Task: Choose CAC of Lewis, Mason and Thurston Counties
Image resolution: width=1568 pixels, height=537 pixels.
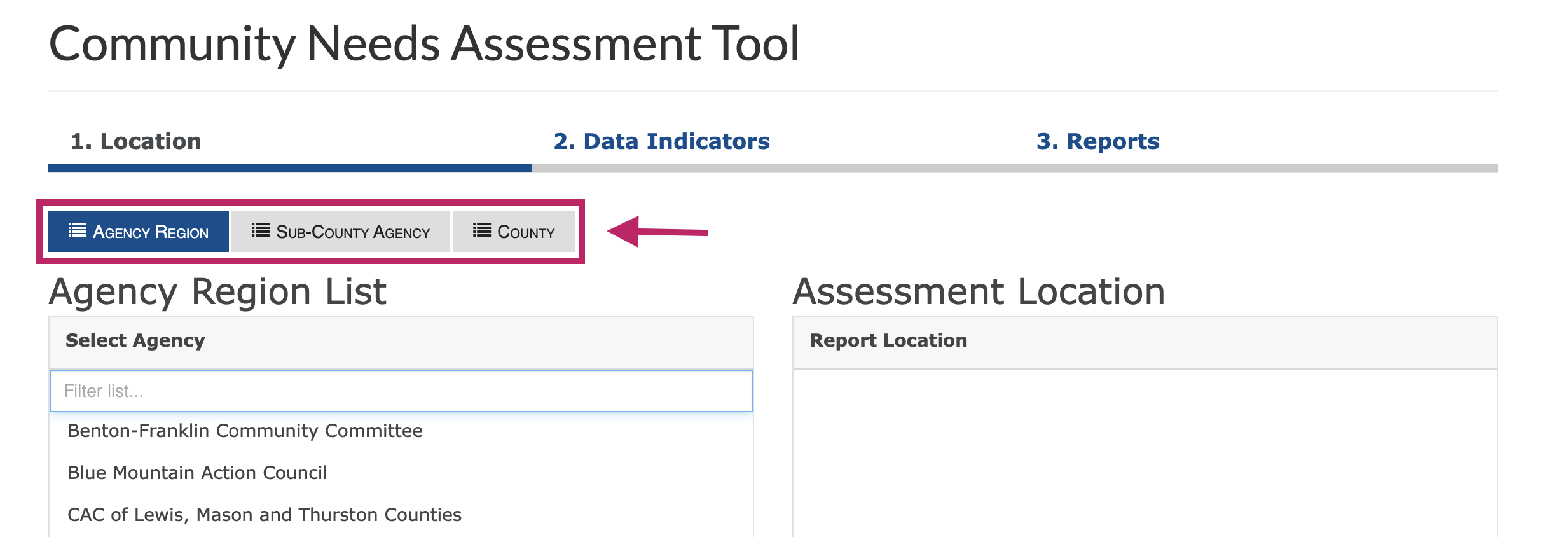Action: [x=265, y=515]
